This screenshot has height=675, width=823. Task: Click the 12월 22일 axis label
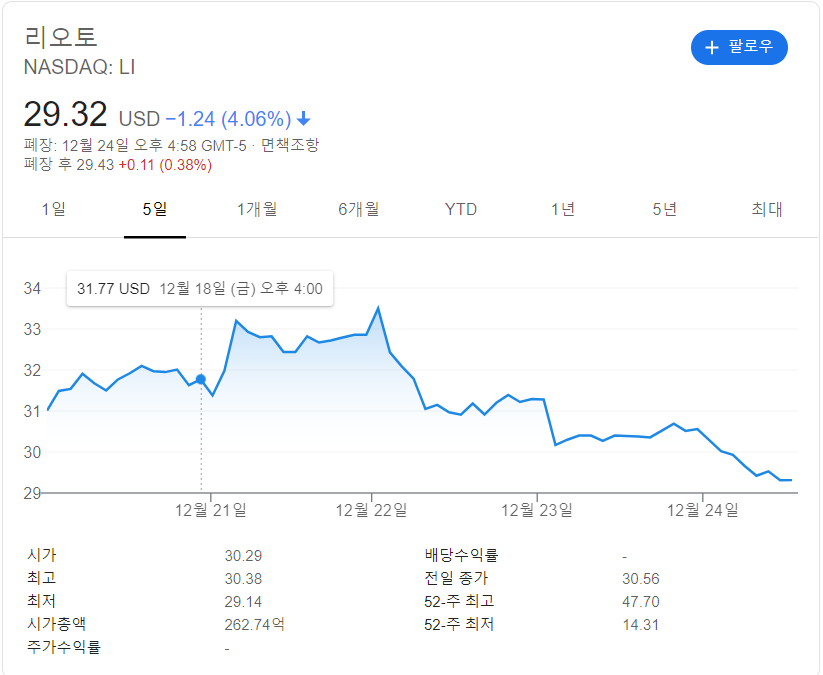371,510
